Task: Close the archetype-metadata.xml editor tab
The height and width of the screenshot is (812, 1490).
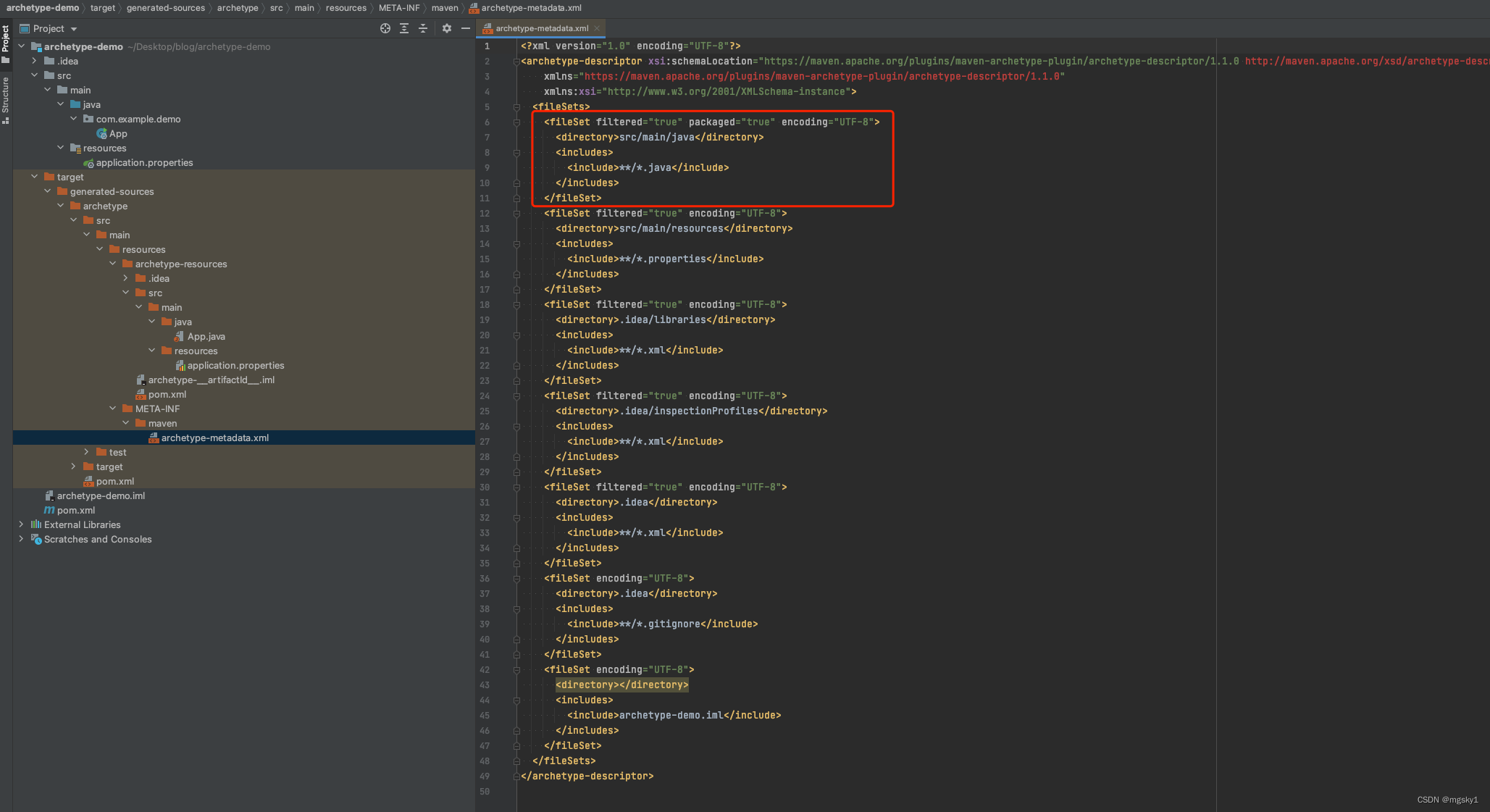Action: tap(597, 28)
